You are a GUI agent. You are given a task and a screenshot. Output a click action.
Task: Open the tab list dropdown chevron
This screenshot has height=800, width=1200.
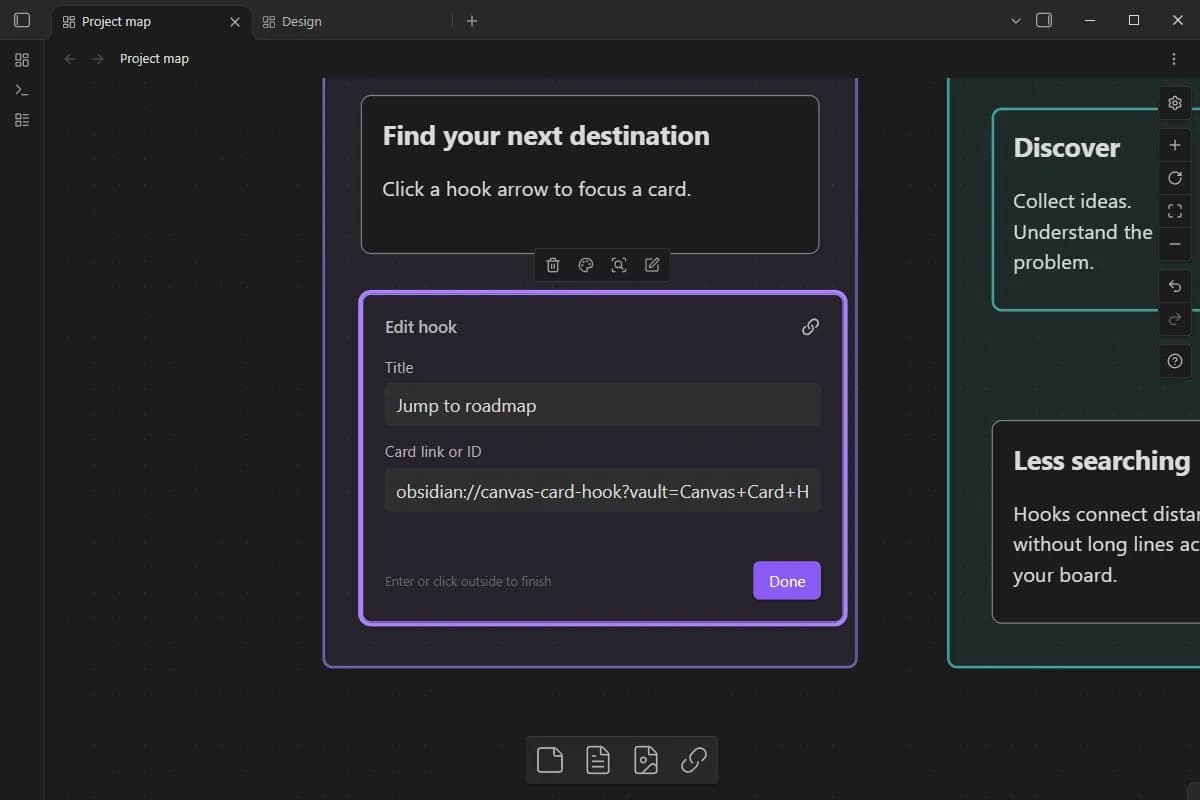pos(1016,21)
